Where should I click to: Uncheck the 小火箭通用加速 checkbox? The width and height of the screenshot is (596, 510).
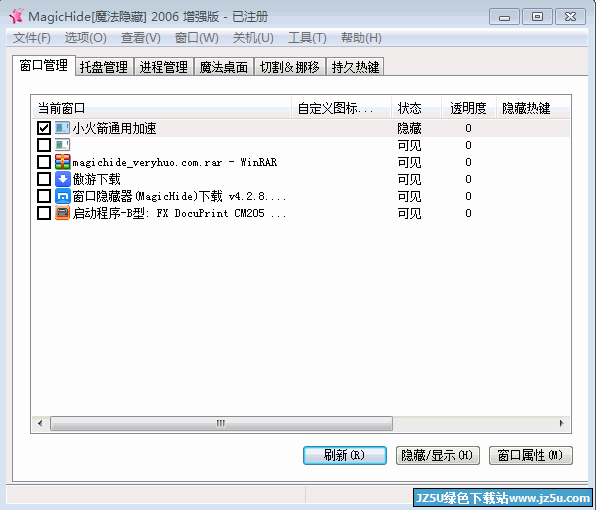(44, 128)
